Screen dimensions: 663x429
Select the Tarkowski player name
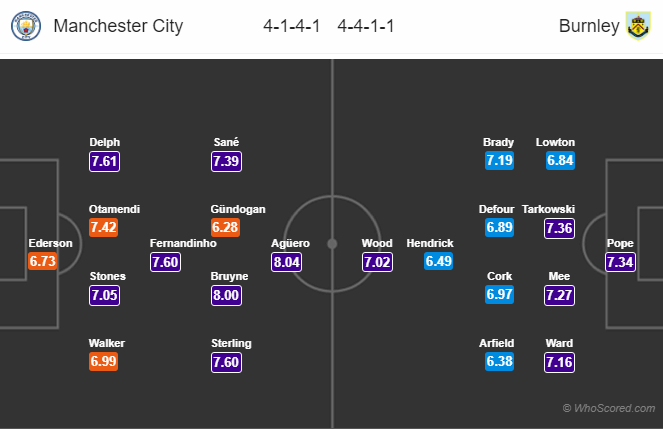click(x=548, y=209)
